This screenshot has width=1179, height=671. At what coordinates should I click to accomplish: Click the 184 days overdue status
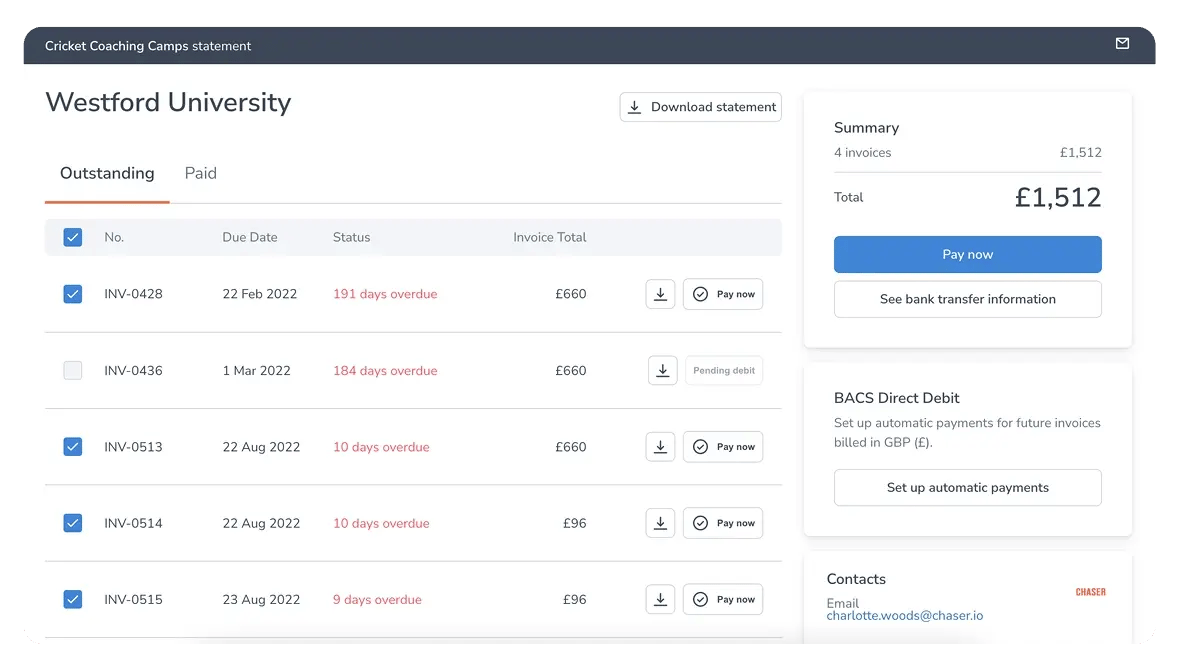tap(385, 370)
